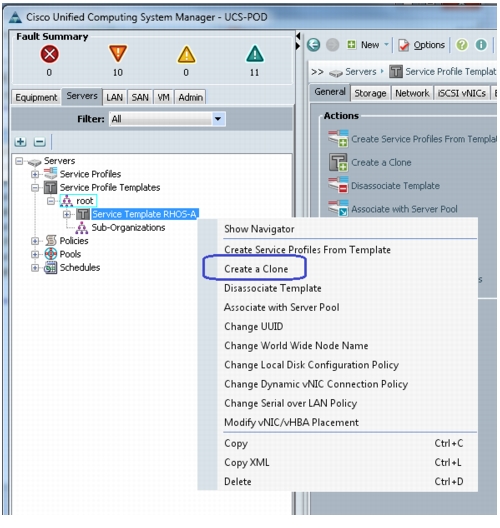Open the Network tab in right pane

(x=412, y=93)
